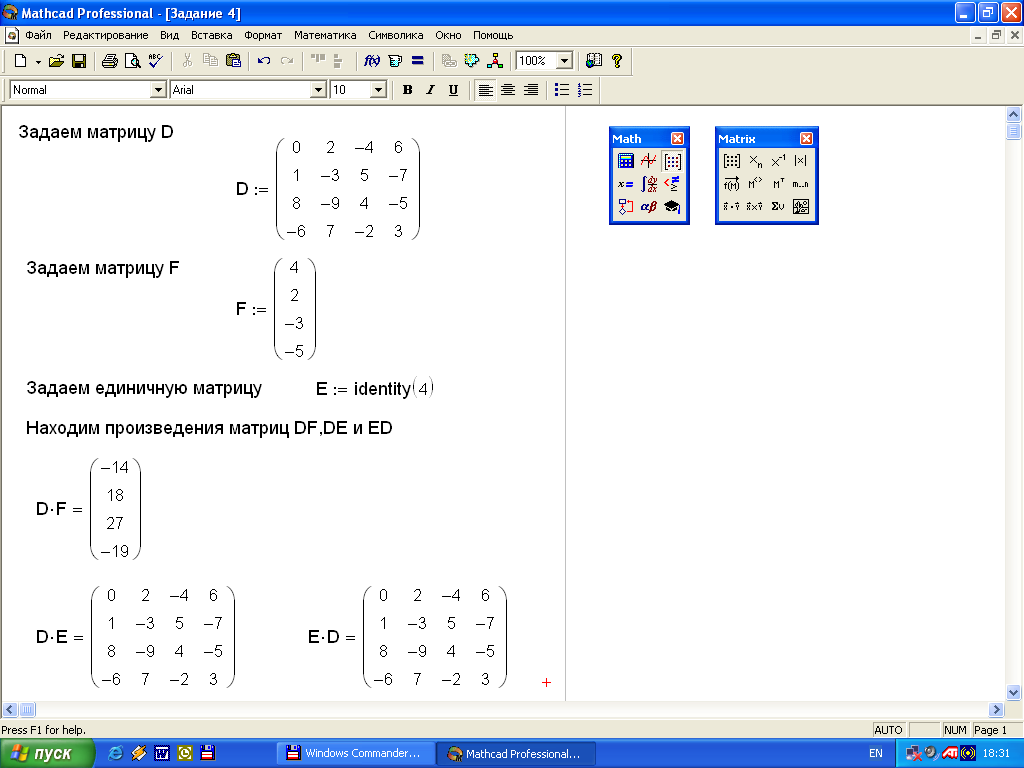Open the Формат menu

point(263,35)
